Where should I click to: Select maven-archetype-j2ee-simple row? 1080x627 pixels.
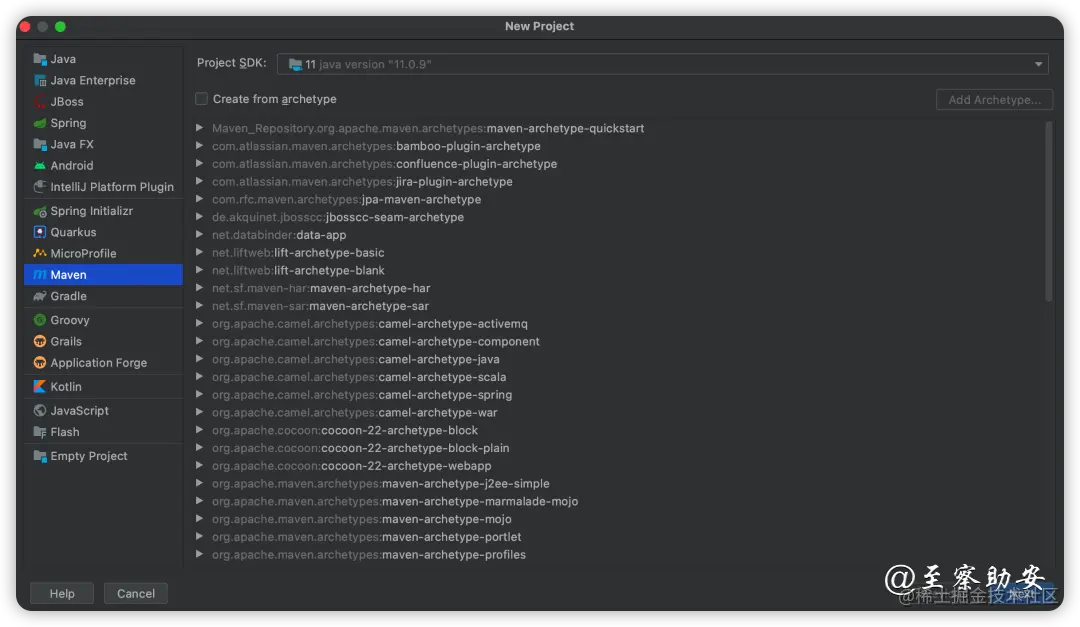(380, 484)
